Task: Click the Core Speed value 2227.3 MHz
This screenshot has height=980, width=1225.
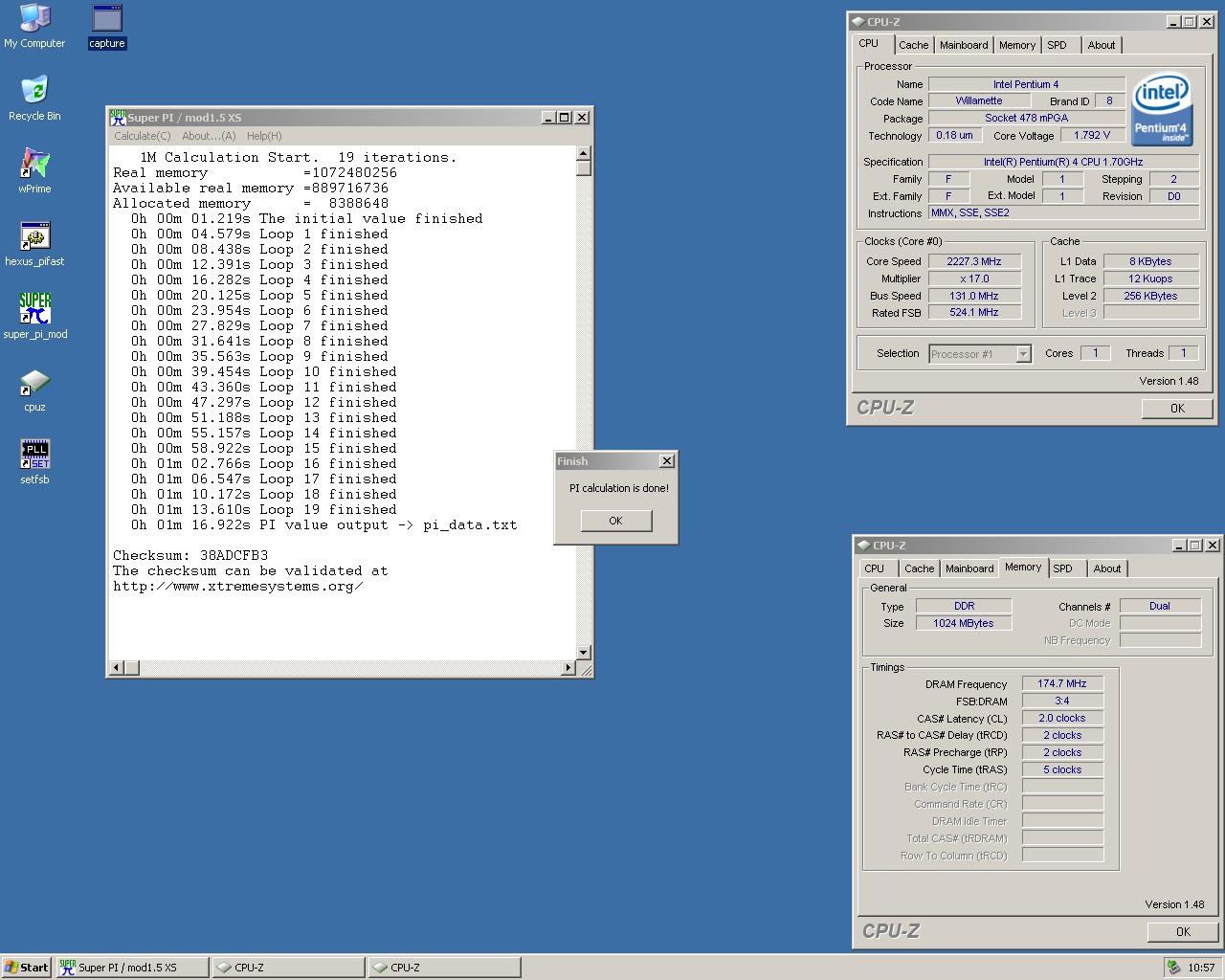Action: pos(974,261)
